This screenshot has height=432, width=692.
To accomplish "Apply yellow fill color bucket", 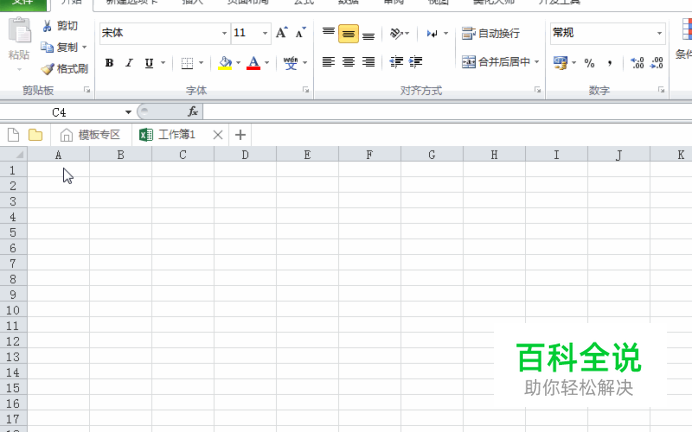I will point(225,63).
